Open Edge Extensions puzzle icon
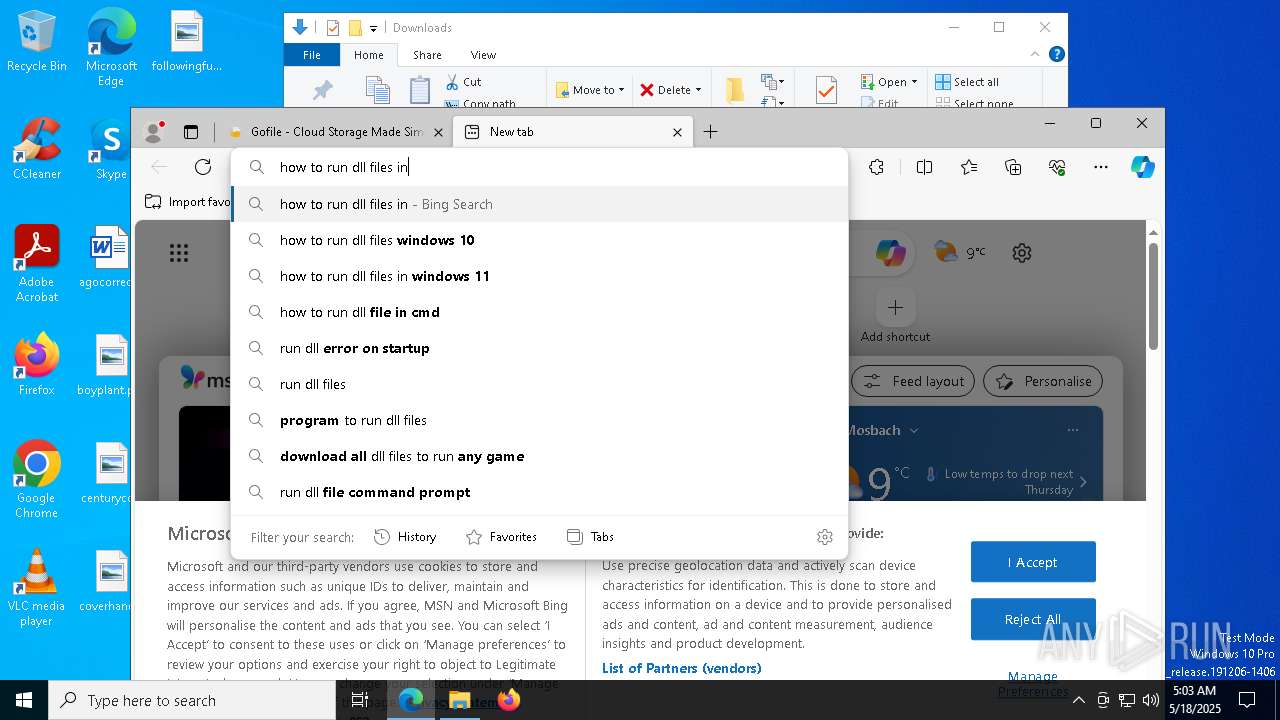1280x720 pixels. coord(876,167)
